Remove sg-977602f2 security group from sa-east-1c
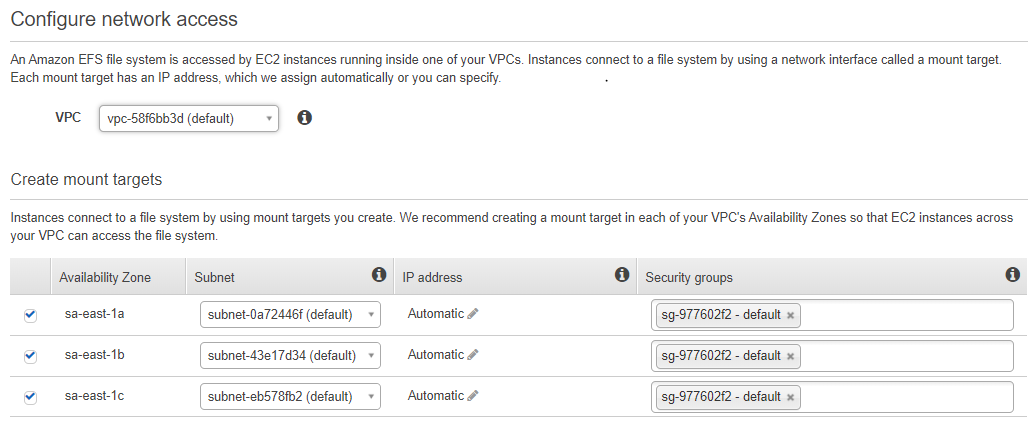 pyautogui.click(x=790, y=398)
